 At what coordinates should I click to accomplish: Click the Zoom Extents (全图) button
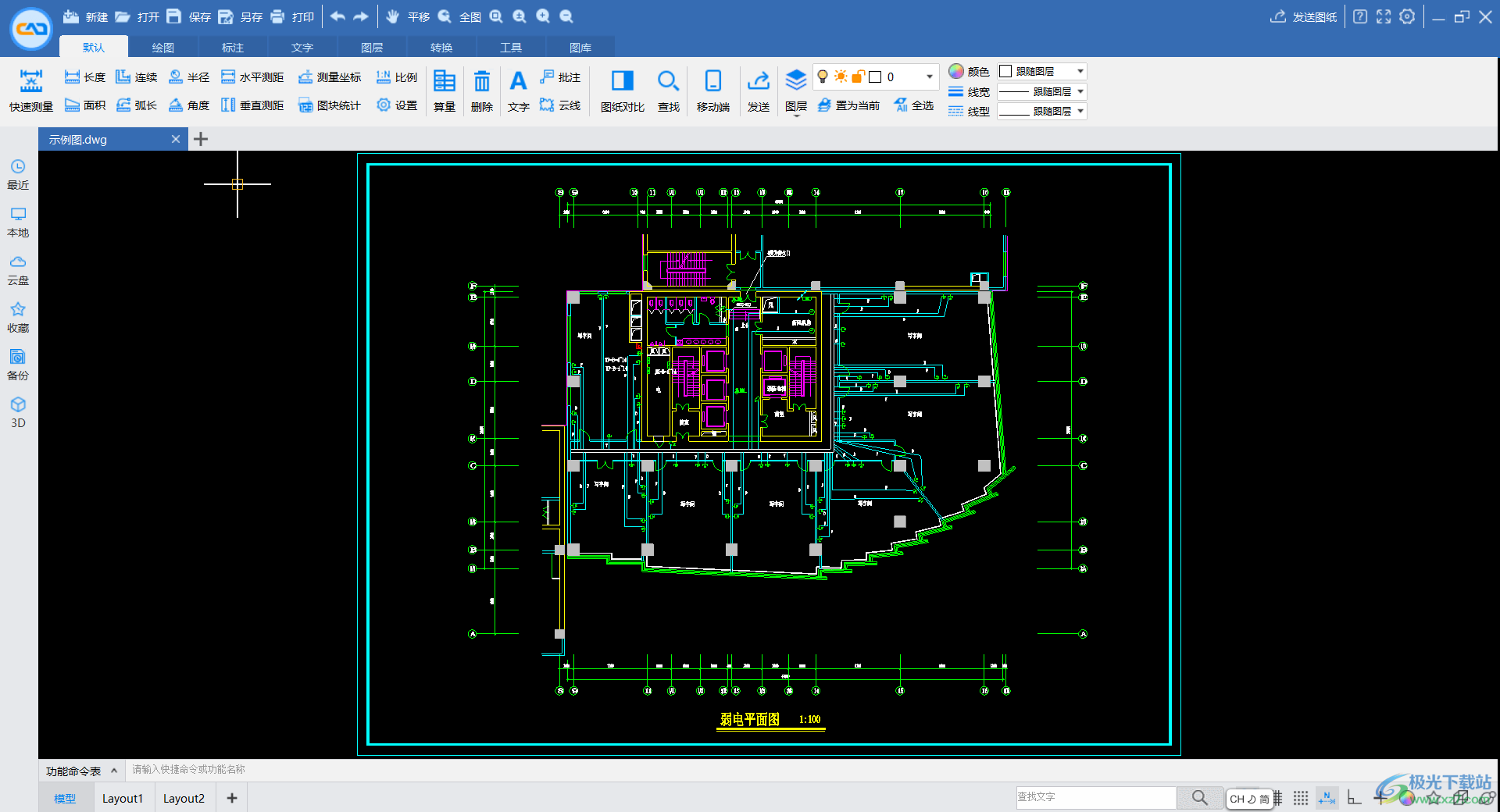(x=459, y=16)
